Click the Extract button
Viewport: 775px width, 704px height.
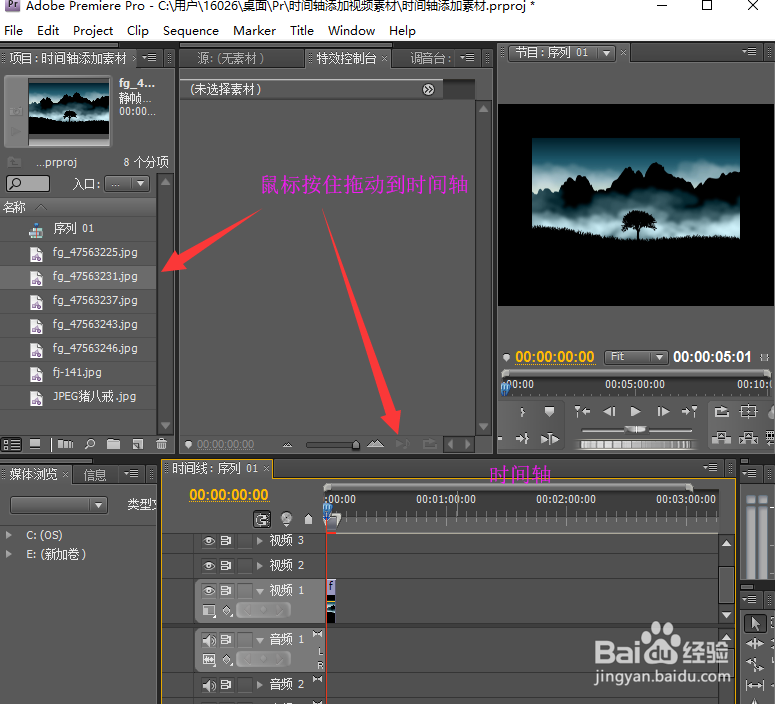pyautogui.click(x=748, y=438)
